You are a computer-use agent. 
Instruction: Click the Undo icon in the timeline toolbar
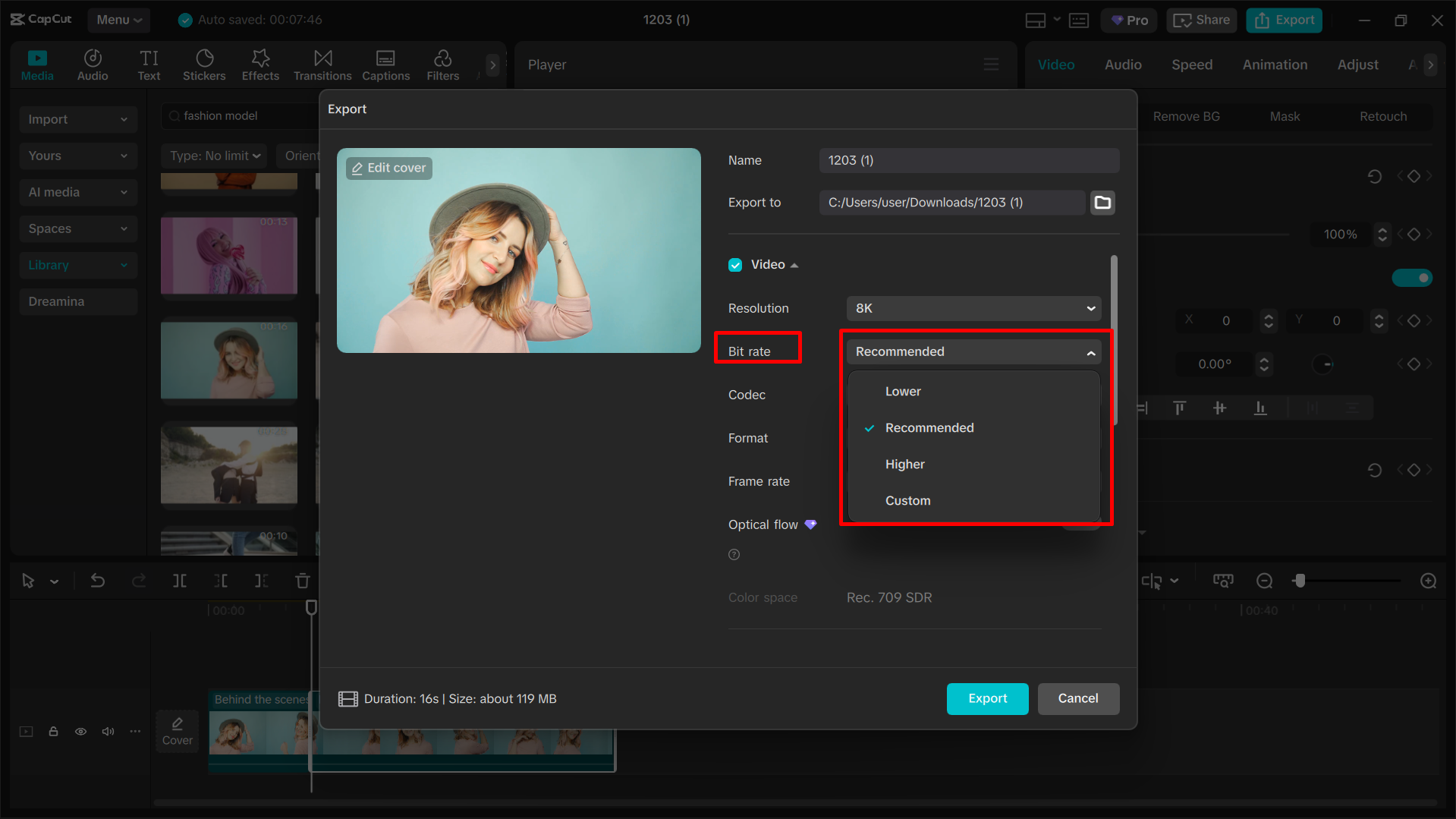point(98,581)
